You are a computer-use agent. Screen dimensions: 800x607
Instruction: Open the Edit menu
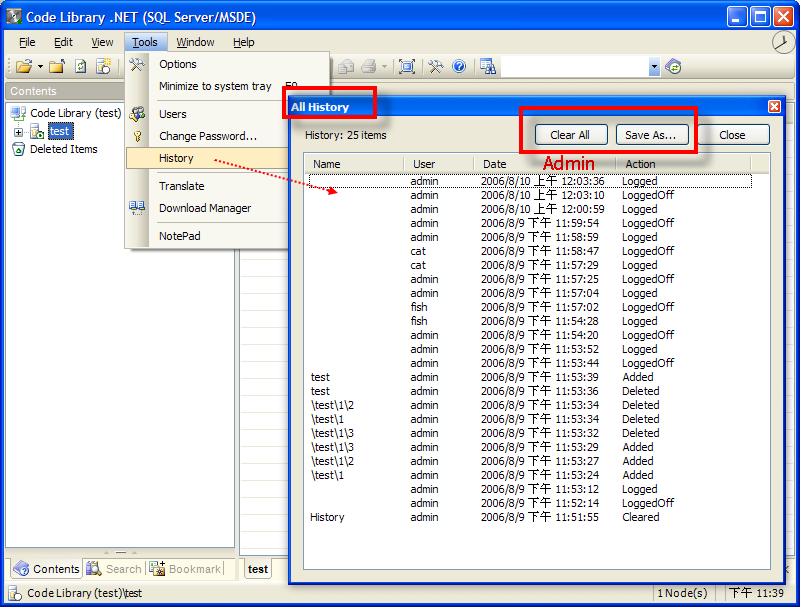pos(63,42)
